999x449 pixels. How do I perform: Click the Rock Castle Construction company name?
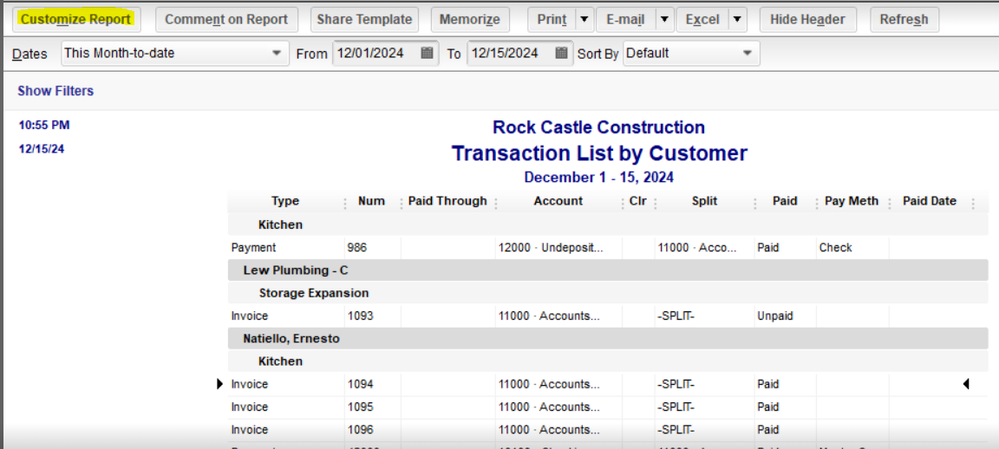click(x=599, y=127)
